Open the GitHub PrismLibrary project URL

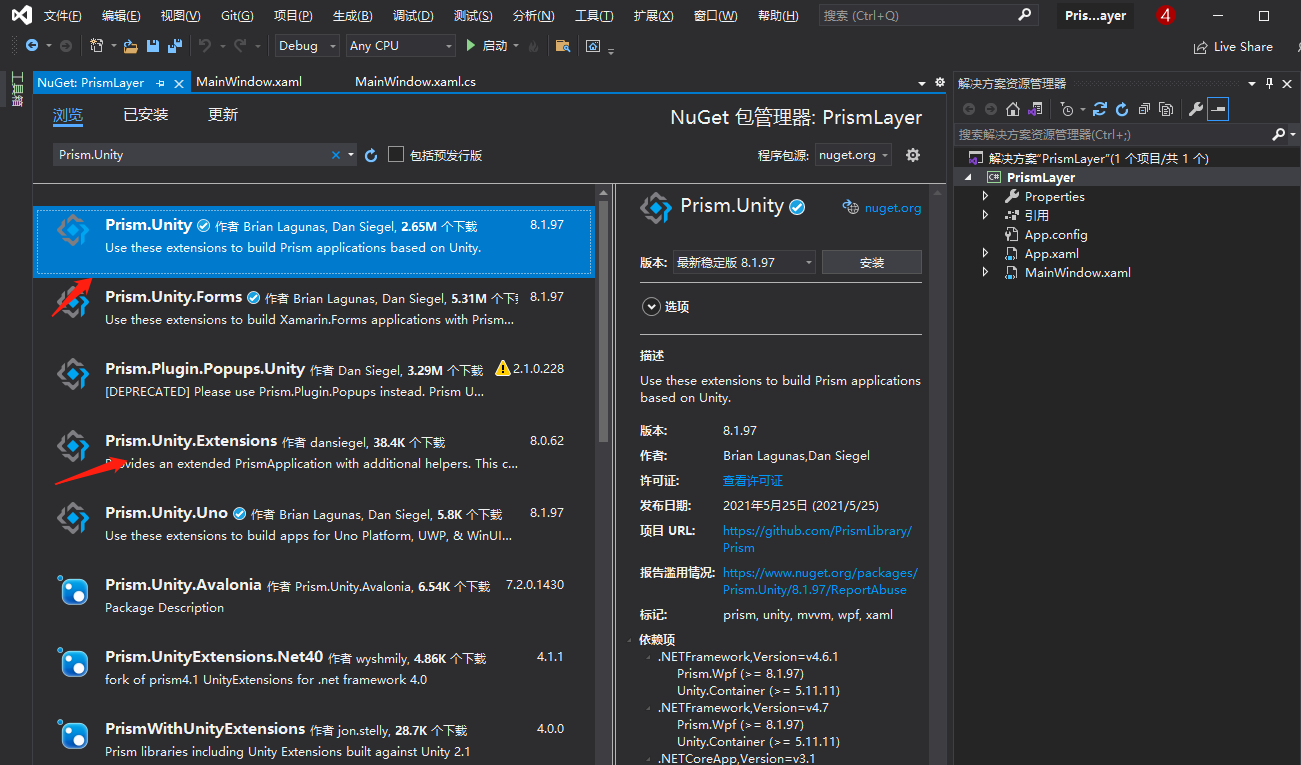pos(817,539)
